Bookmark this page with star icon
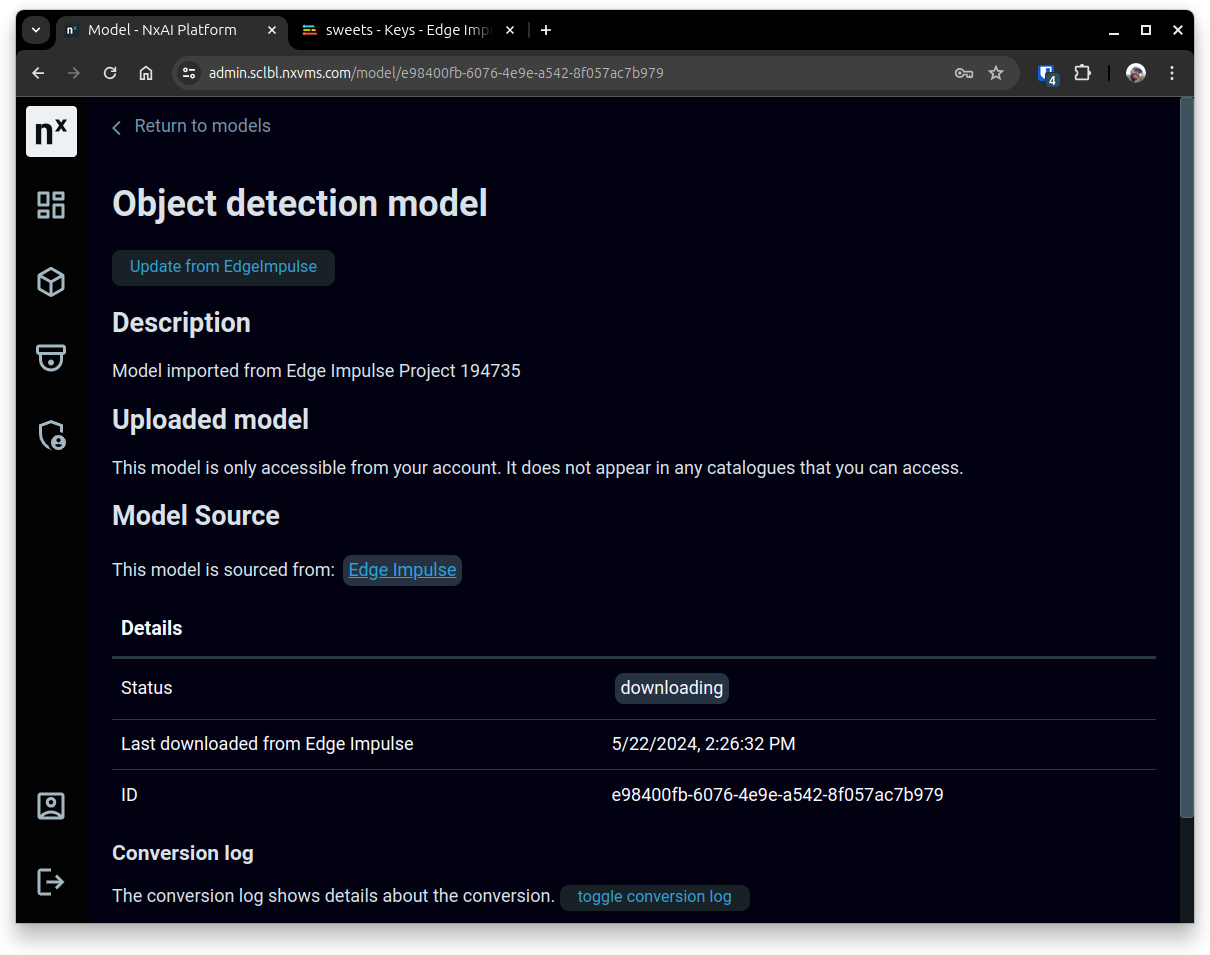This screenshot has height=955, width=1210. (x=996, y=73)
